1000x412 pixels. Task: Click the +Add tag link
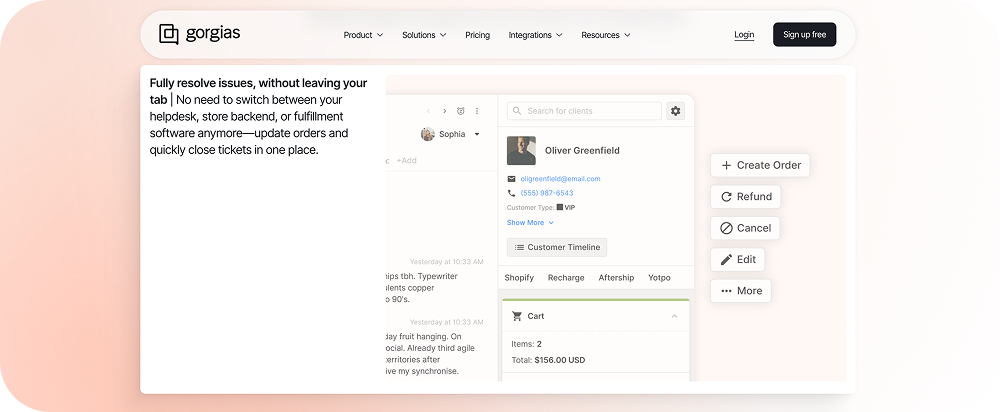point(406,160)
